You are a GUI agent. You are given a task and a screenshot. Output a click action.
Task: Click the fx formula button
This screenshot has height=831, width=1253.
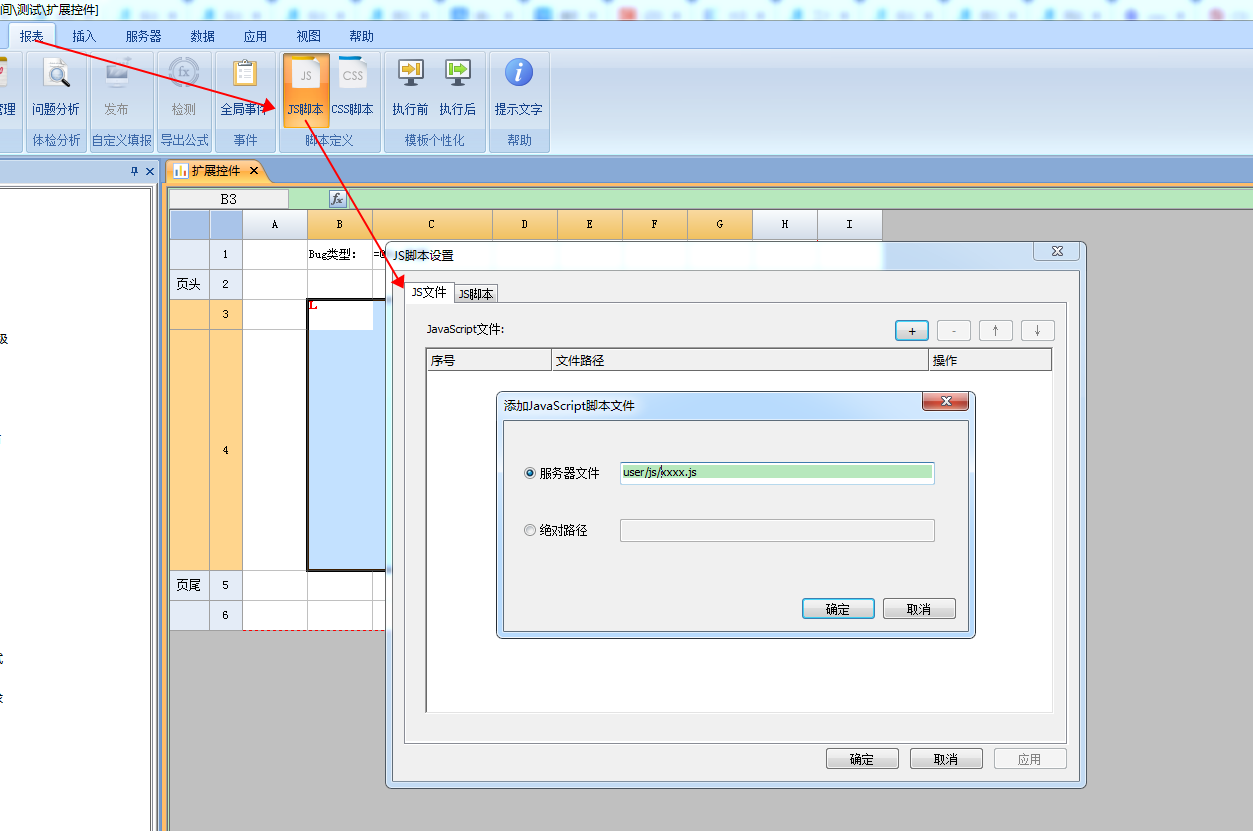click(338, 199)
